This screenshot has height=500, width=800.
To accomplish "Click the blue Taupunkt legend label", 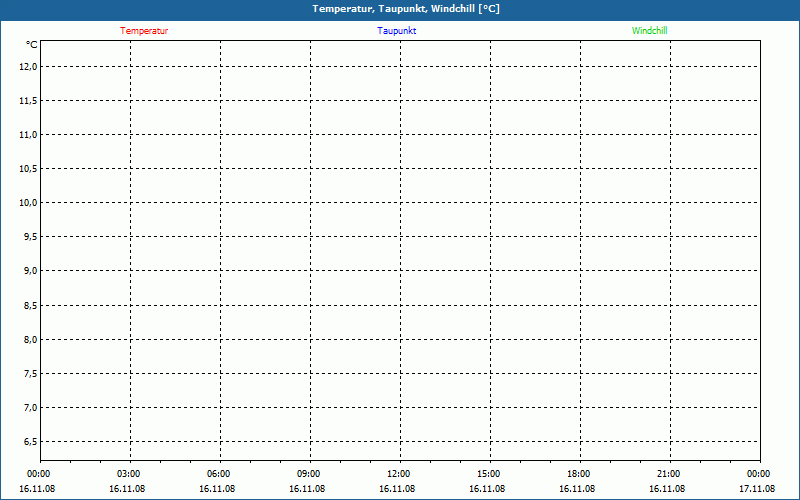I will tap(396, 31).
